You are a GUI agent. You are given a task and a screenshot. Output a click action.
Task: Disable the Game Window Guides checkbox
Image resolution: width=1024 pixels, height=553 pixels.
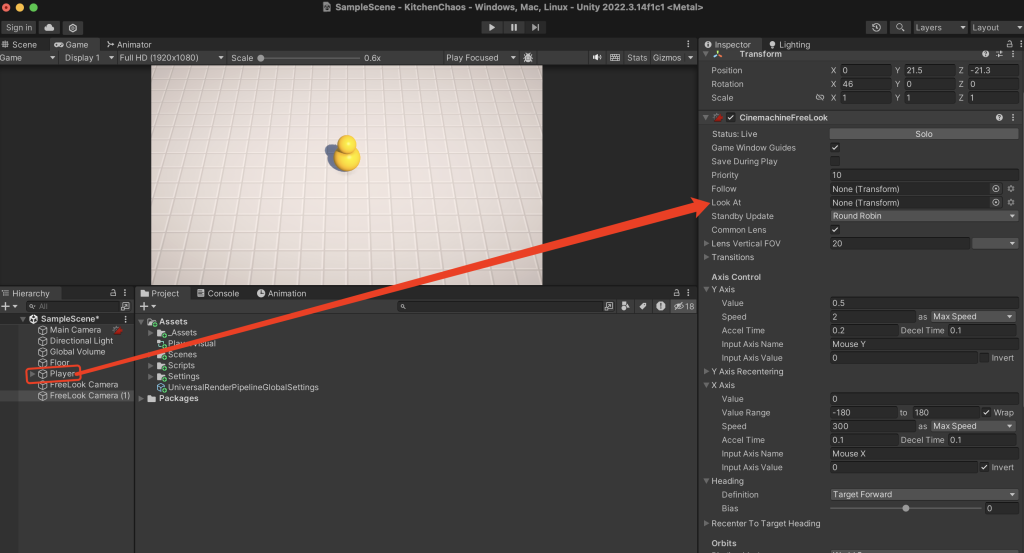point(835,147)
